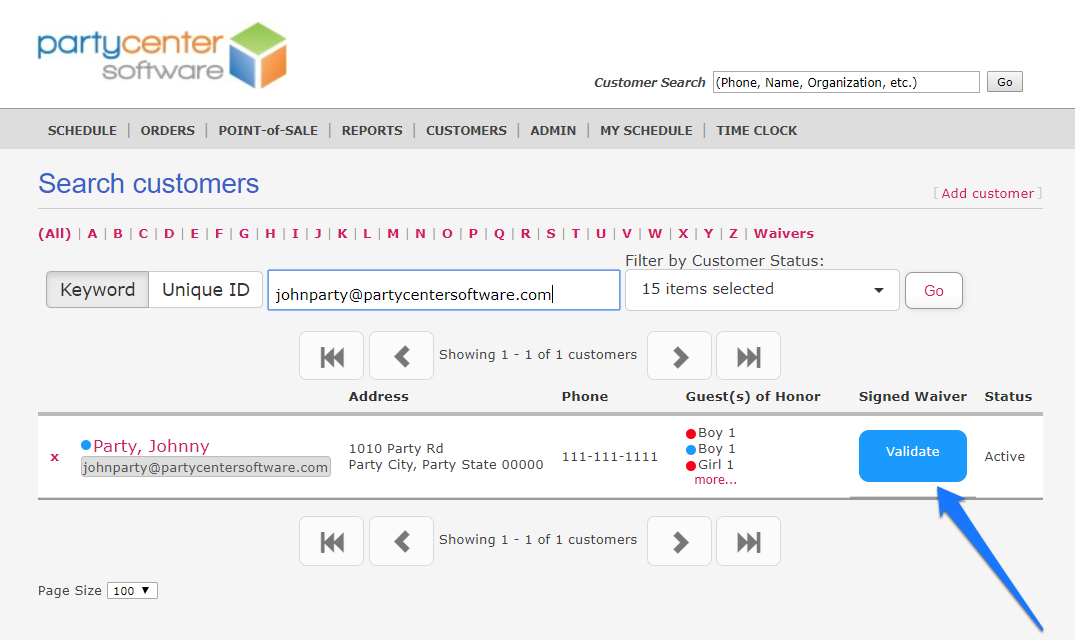Filter customers by letter H
The image size is (1075, 640).
pos(270,234)
